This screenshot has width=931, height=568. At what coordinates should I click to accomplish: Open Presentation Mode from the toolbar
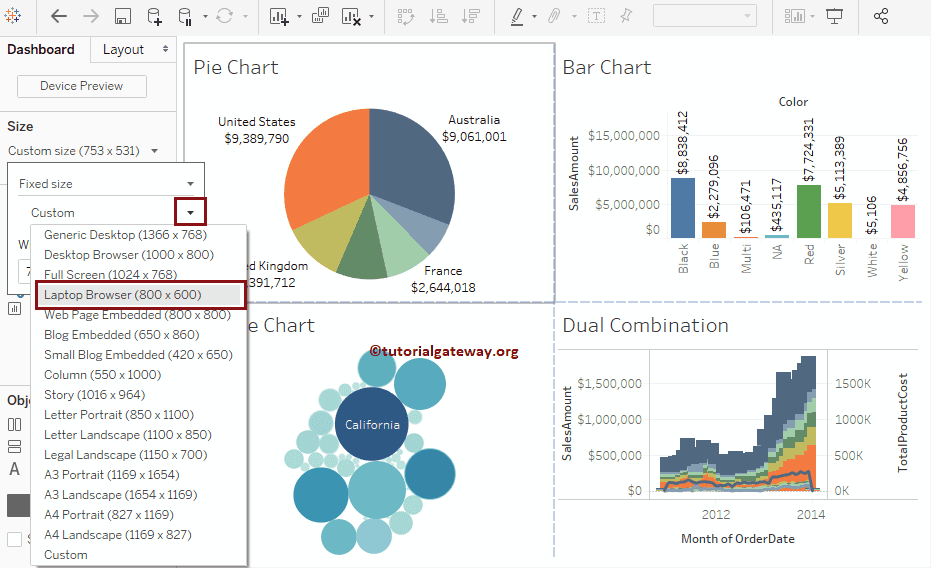[835, 16]
